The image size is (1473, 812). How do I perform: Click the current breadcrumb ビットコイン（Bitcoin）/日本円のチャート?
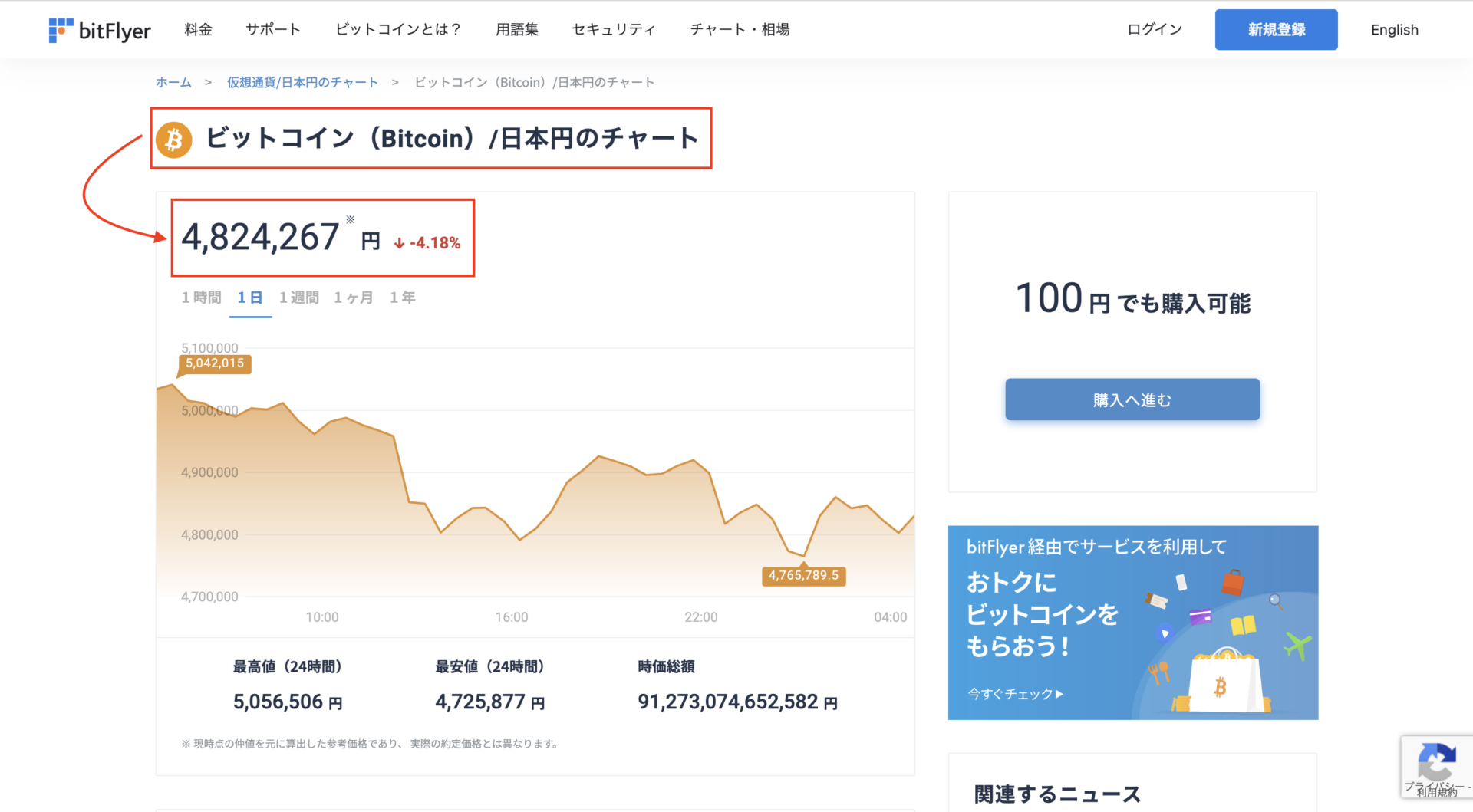[x=535, y=82]
